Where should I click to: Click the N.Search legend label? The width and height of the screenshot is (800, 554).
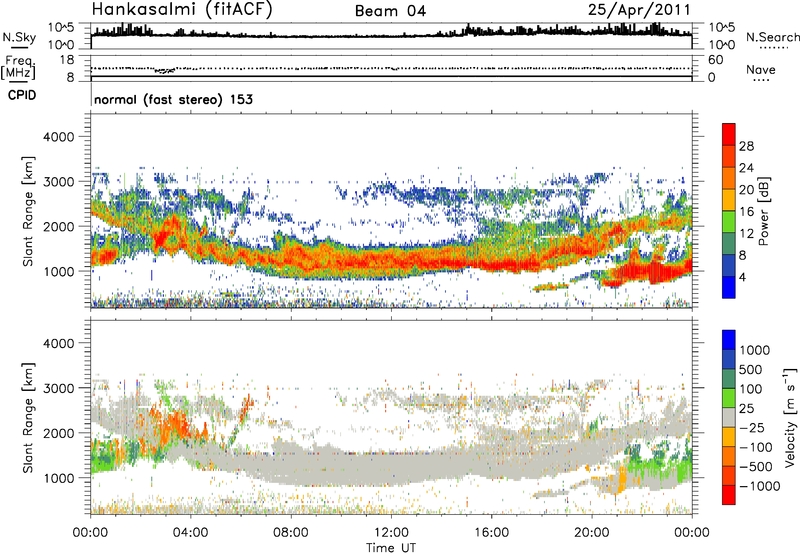pyautogui.click(x=772, y=37)
